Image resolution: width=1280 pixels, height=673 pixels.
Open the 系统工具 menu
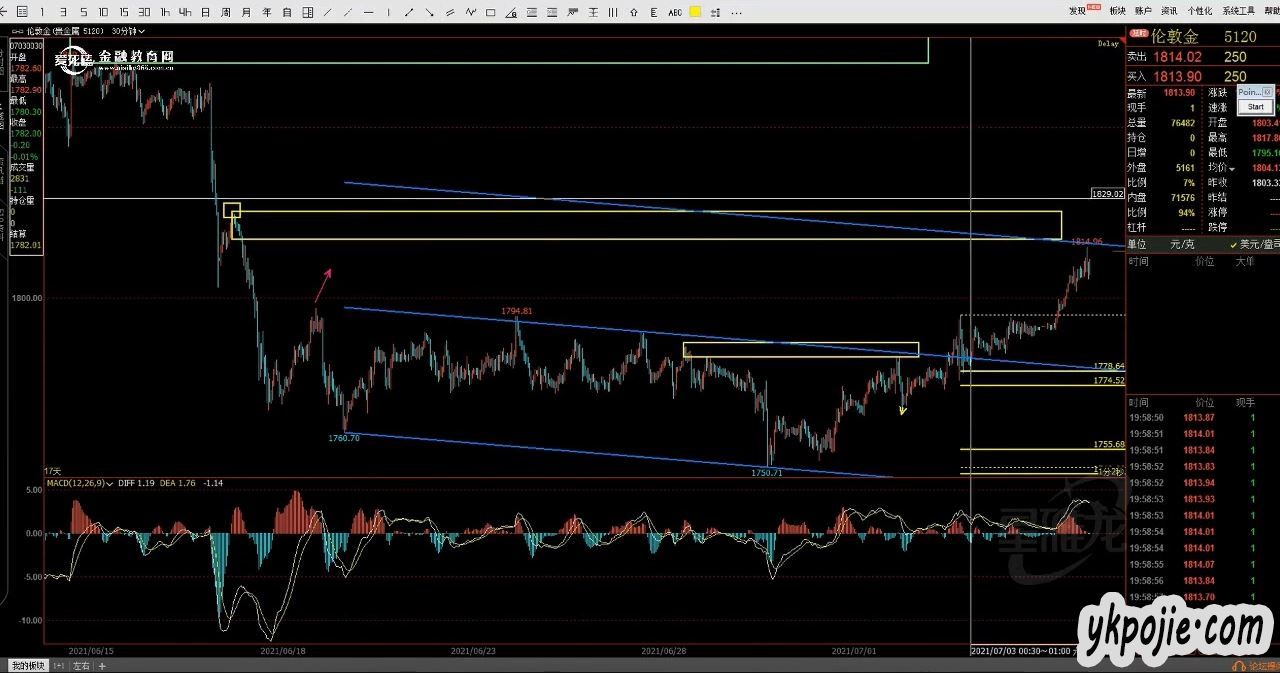(x=1238, y=11)
